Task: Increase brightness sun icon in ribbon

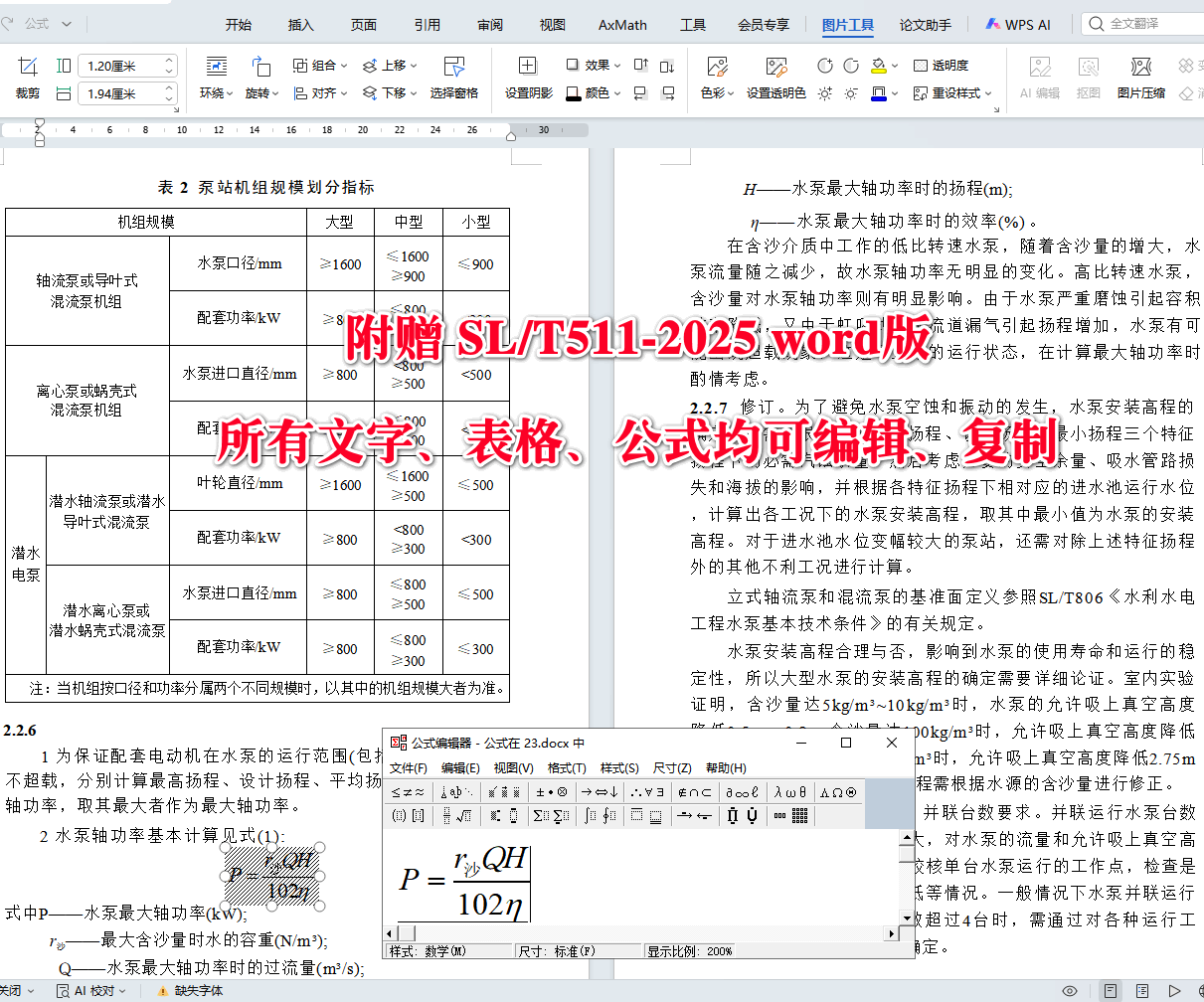Action: click(824, 93)
